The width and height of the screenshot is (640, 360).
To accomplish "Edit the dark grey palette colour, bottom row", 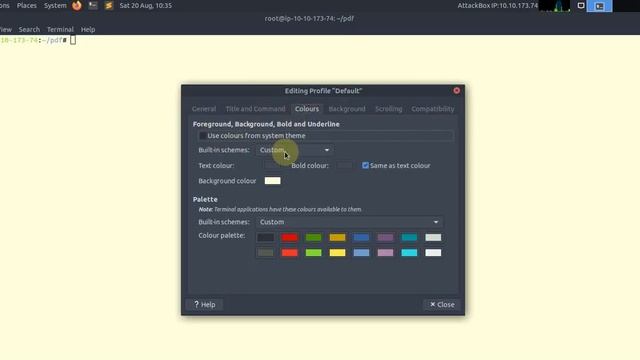I will (x=266, y=253).
